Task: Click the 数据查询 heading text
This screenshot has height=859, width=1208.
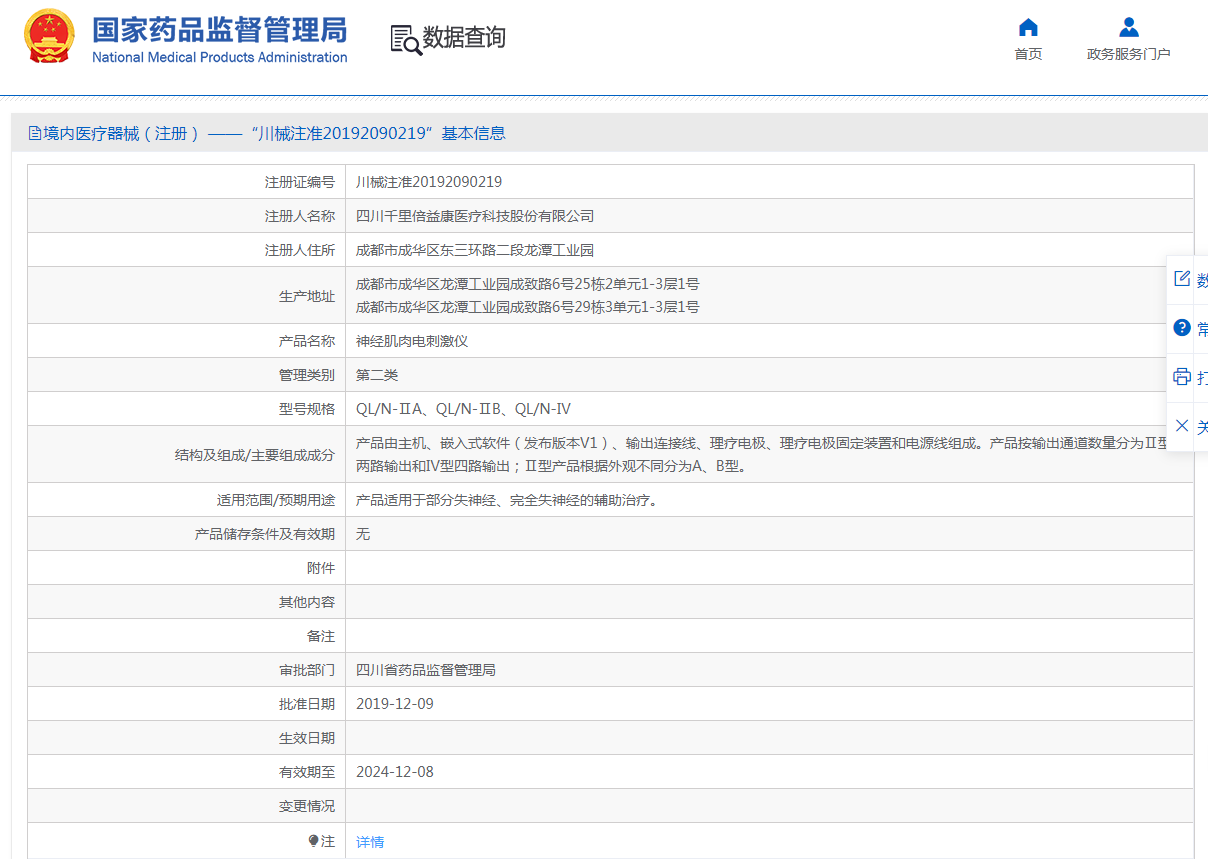Action: pos(464,38)
